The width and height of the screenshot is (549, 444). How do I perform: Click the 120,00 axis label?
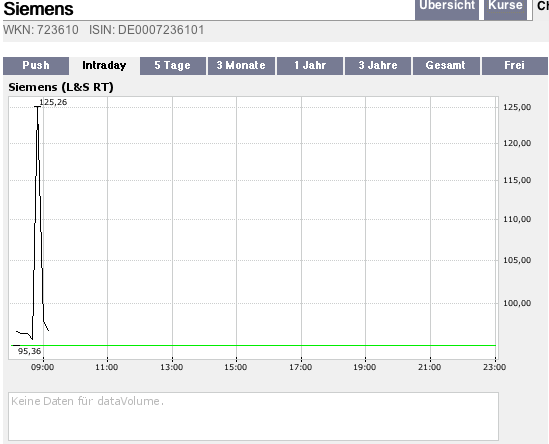pos(517,143)
